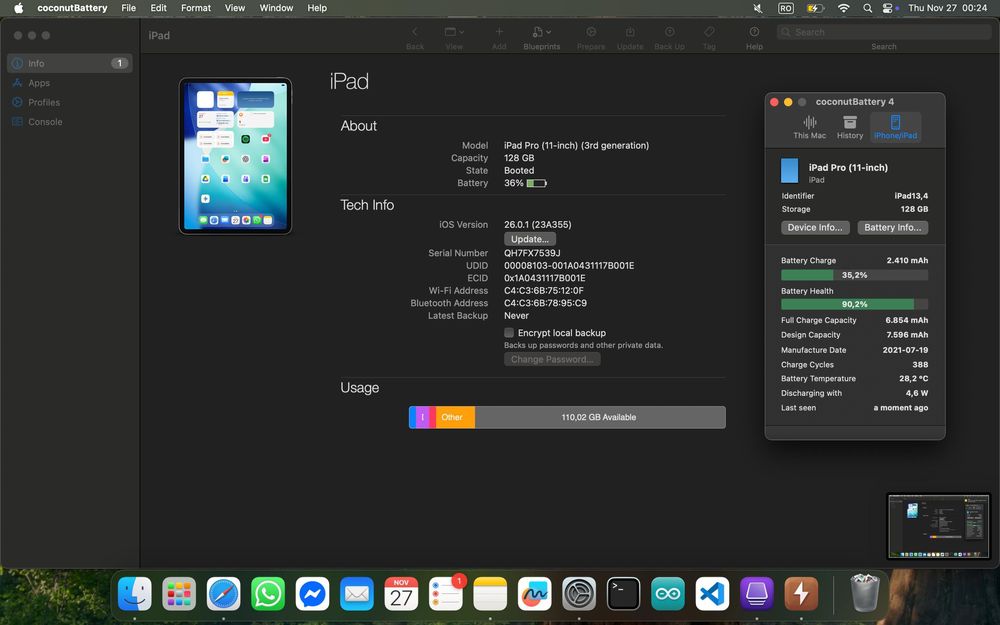
Task: Click the Prepare toolbar icon
Action: click(x=591, y=32)
